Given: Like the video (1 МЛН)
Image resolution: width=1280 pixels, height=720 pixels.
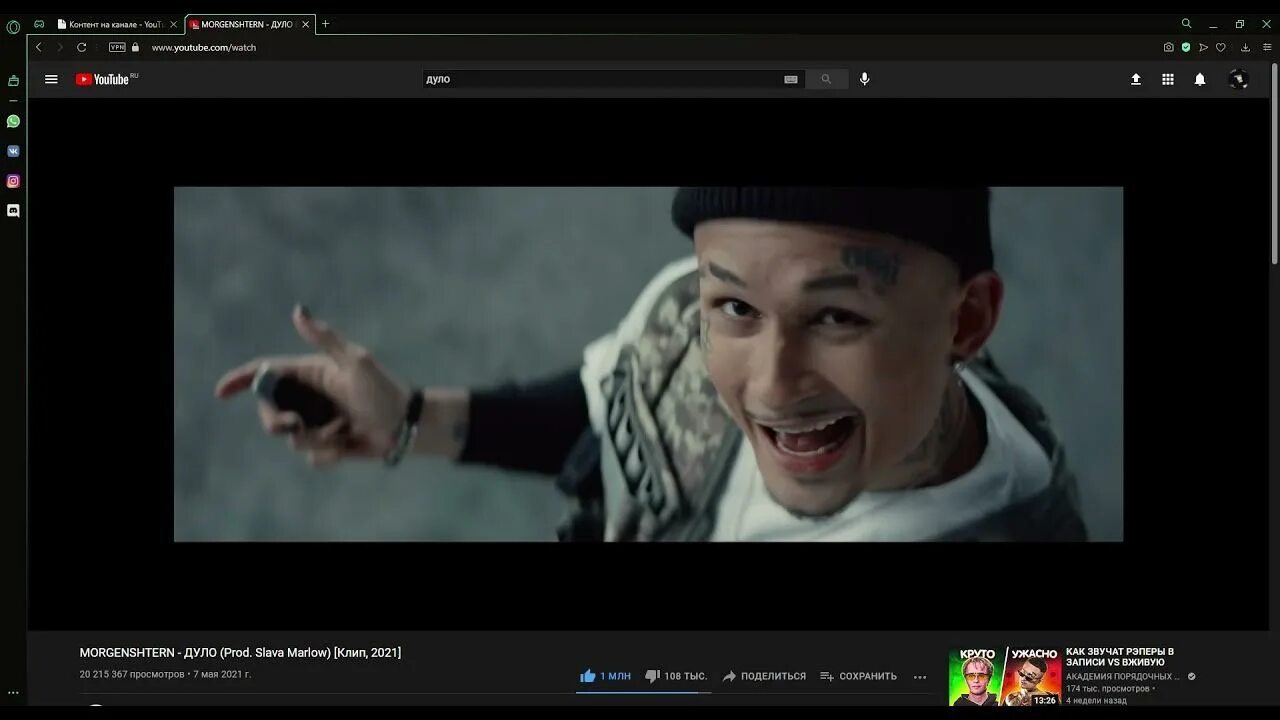Looking at the screenshot, I should coord(606,676).
